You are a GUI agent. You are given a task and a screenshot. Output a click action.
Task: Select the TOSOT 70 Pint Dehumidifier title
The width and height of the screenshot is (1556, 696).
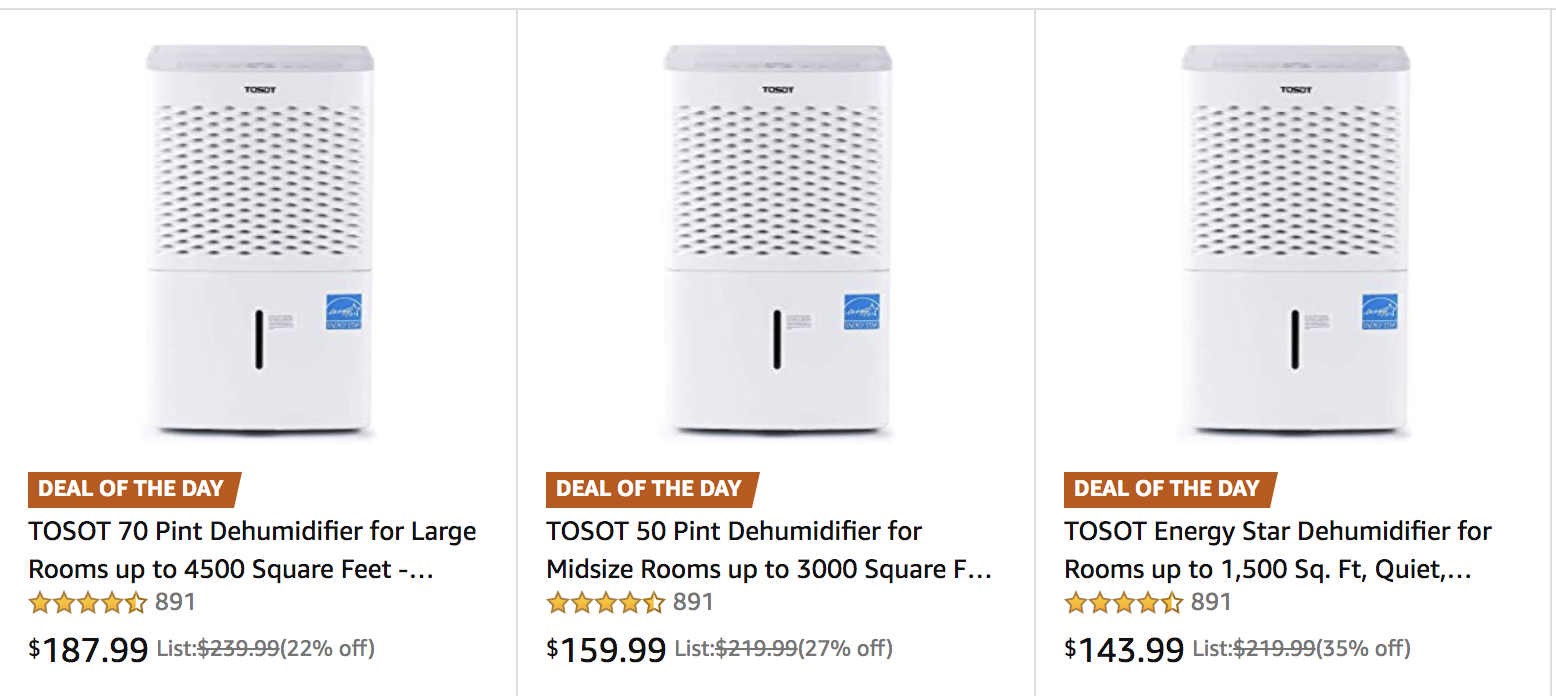coord(252,550)
